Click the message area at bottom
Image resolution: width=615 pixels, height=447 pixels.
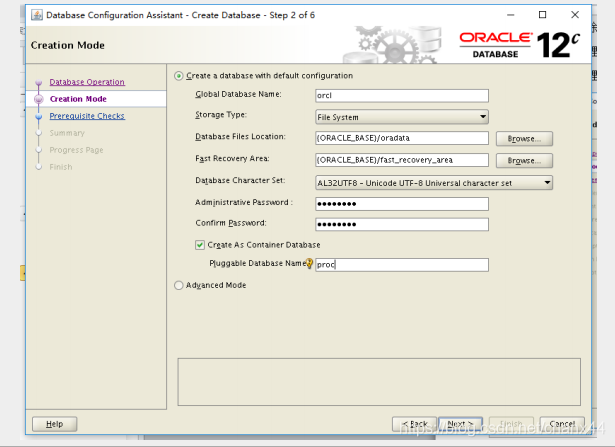(379, 382)
